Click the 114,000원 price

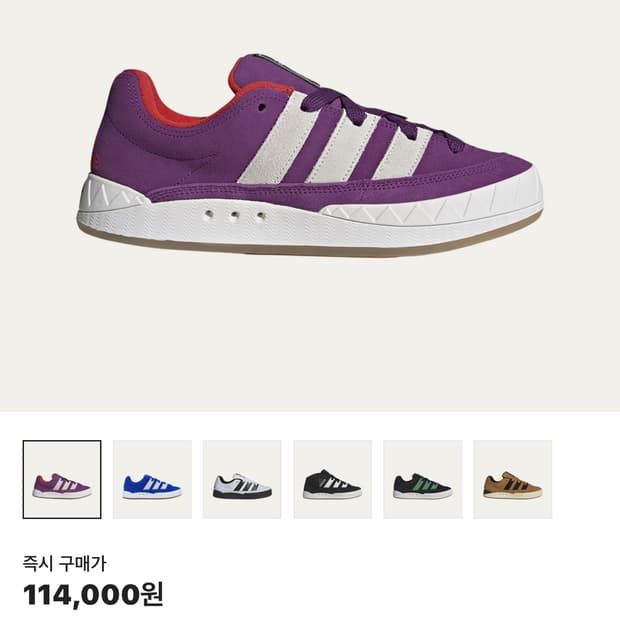pos(93,594)
